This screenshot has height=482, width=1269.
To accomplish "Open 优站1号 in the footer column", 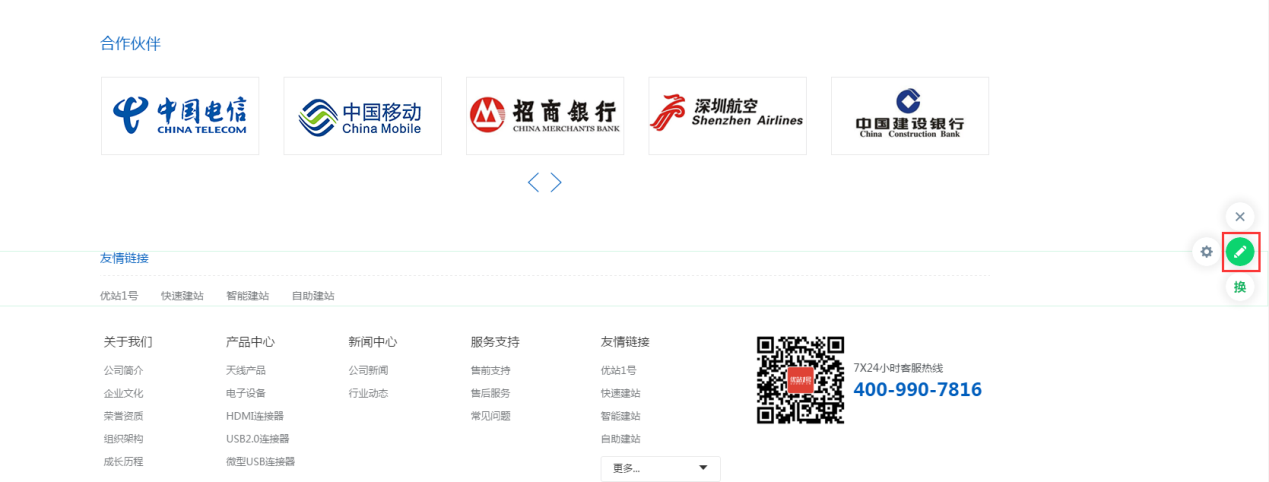I will pos(618,370).
